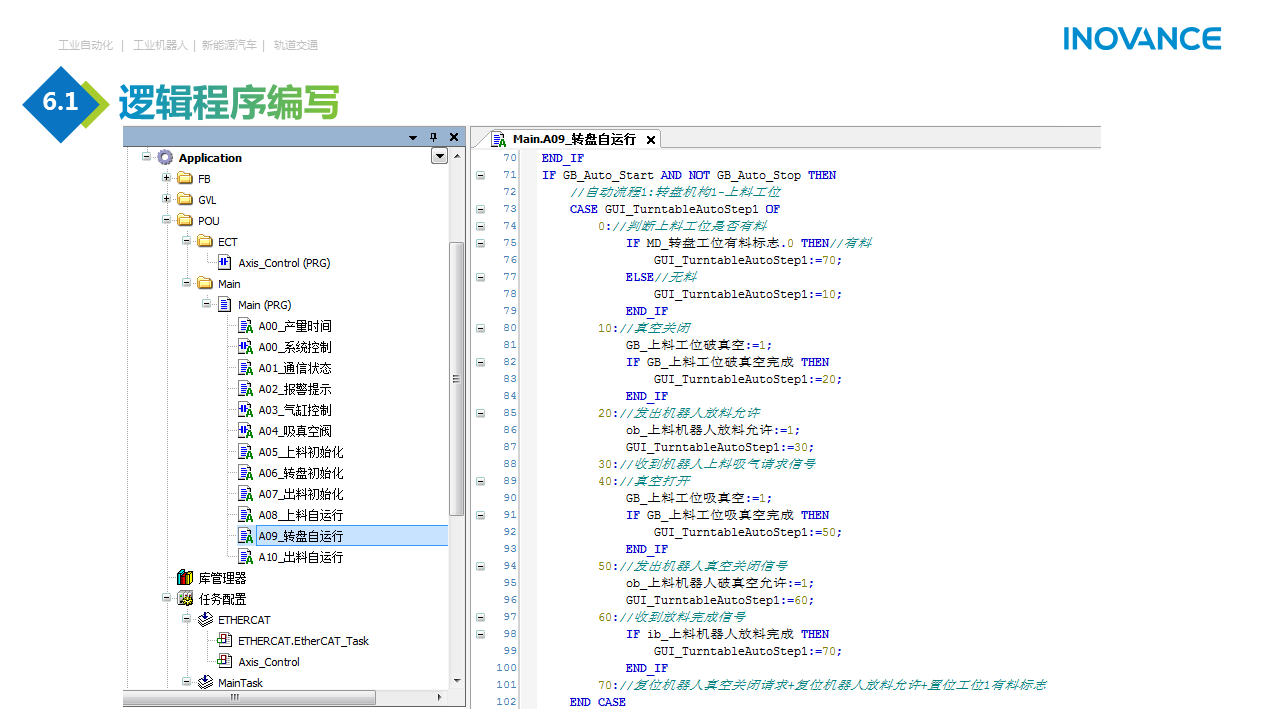Click the 任务配置 task configuration icon

pyautogui.click(x=185, y=598)
